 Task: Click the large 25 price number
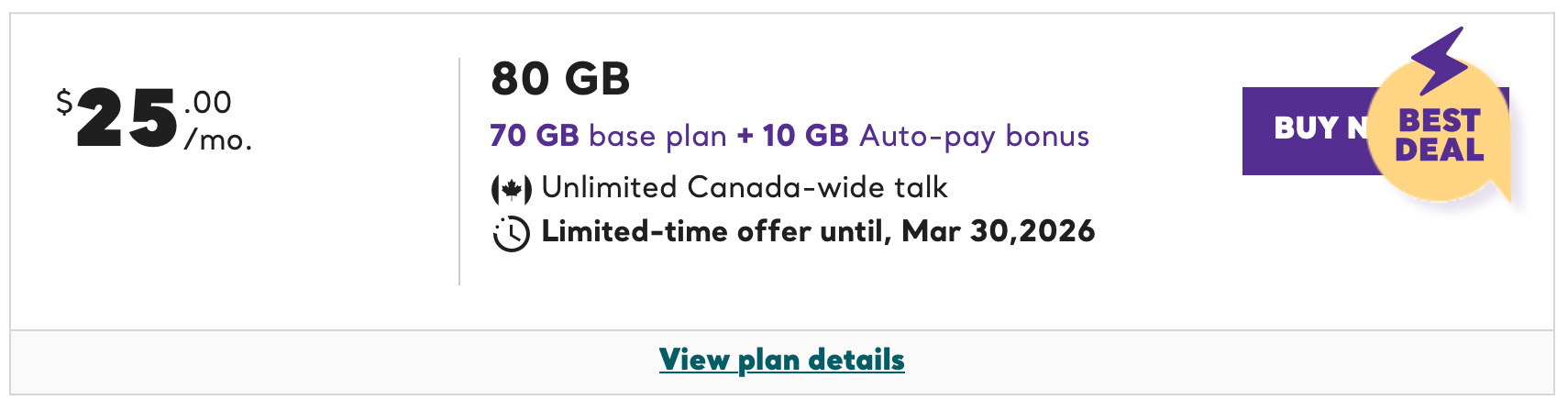(x=127, y=119)
